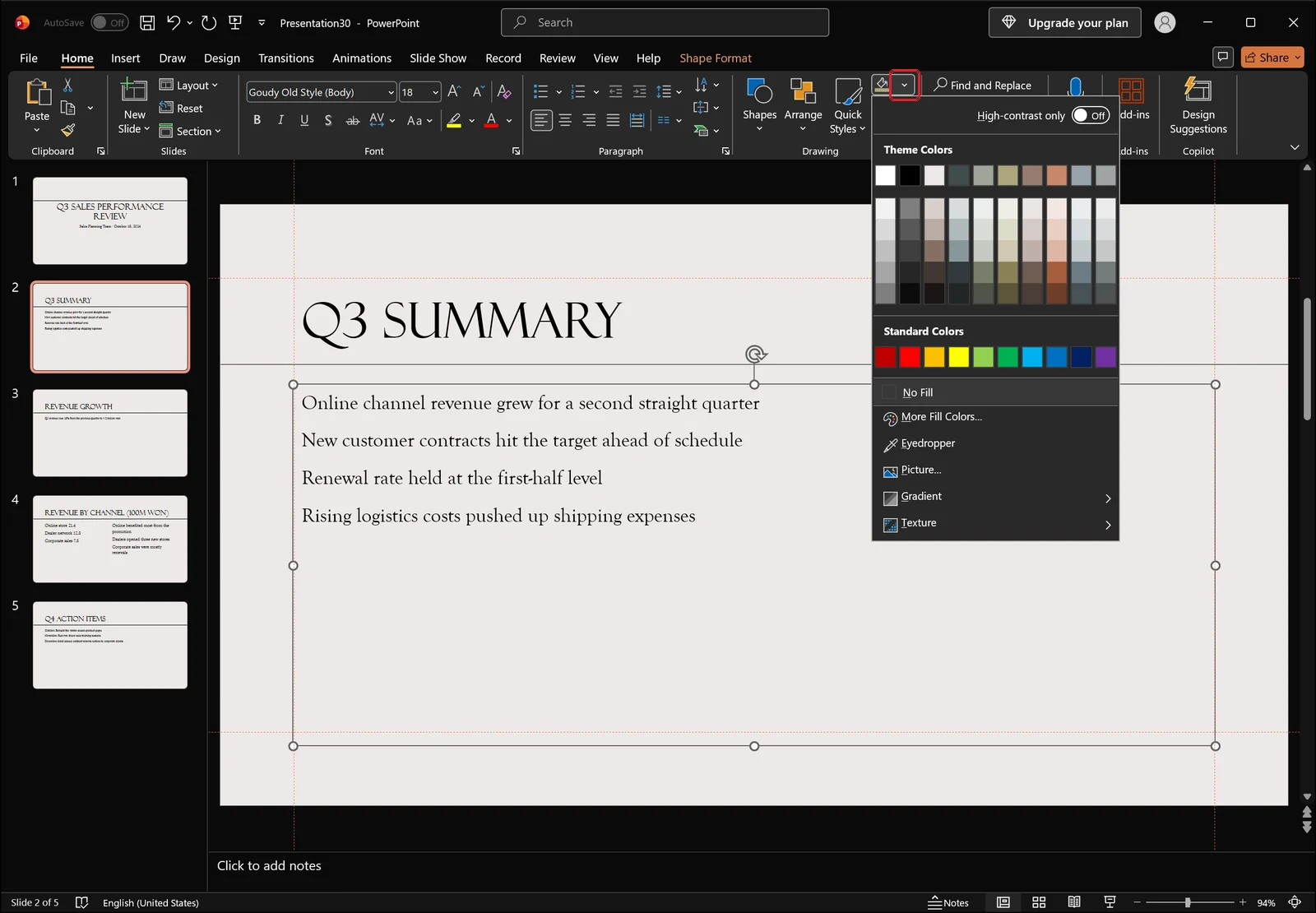Choose Picture fill option
1316x913 pixels.
[x=995, y=470]
